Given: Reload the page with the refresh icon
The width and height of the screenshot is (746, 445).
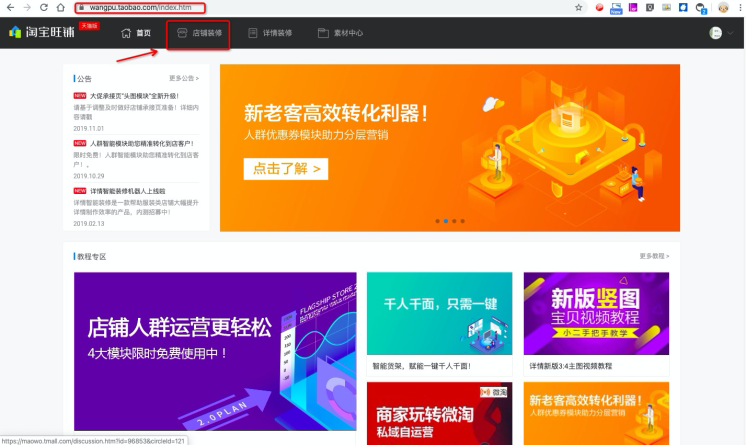Looking at the screenshot, I should [x=44, y=8].
